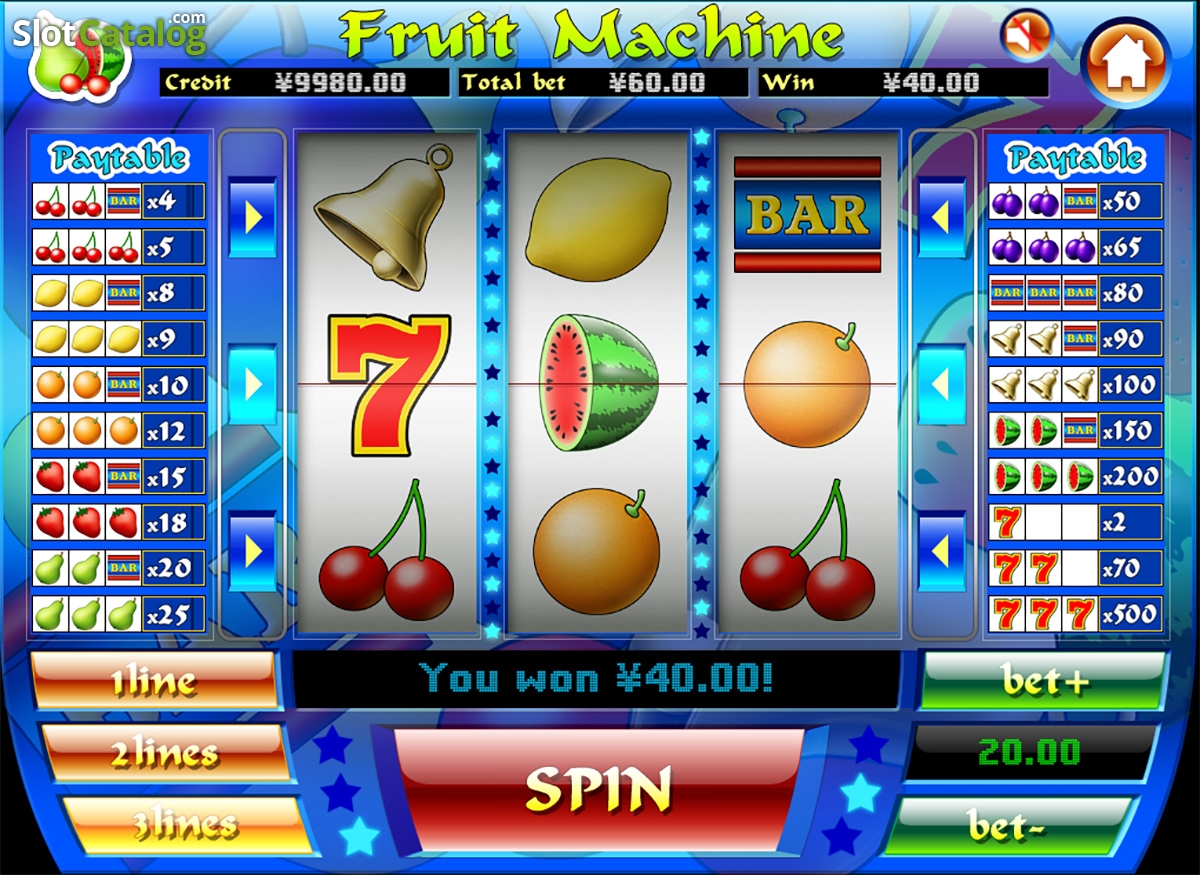Click the middle right line arrow indicator
This screenshot has width=1200, height=875.
[x=942, y=384]
